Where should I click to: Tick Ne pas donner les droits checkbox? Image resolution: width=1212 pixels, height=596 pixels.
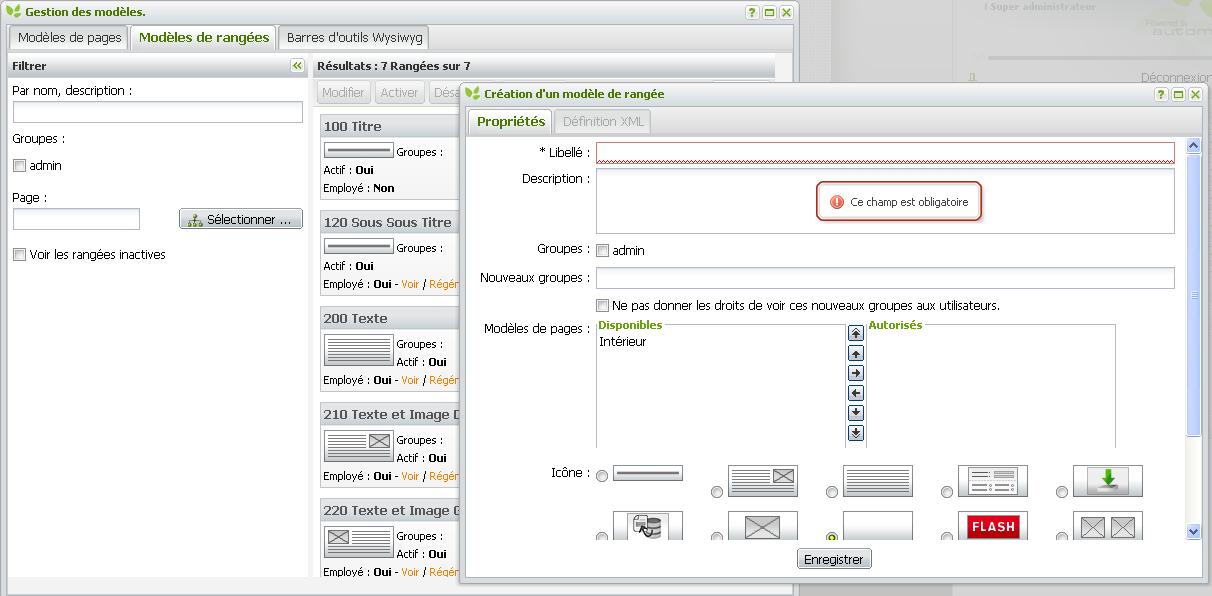coord(602,305)
